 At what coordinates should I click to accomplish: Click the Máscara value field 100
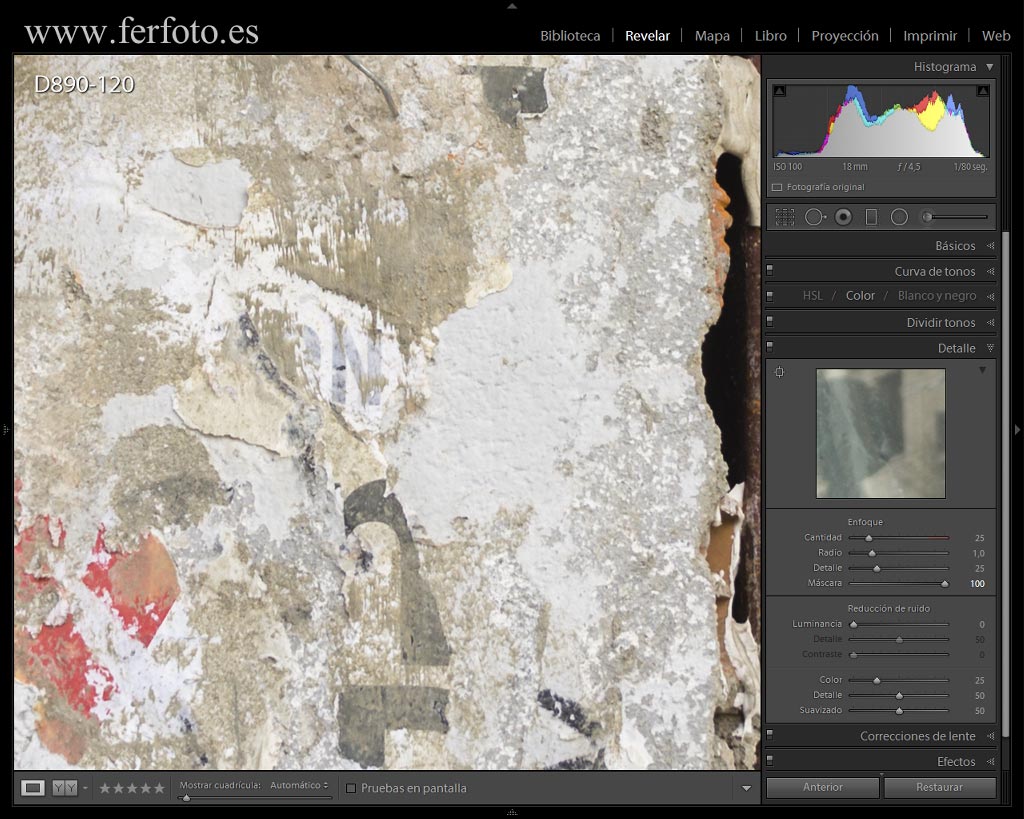[x=977, y=584]
